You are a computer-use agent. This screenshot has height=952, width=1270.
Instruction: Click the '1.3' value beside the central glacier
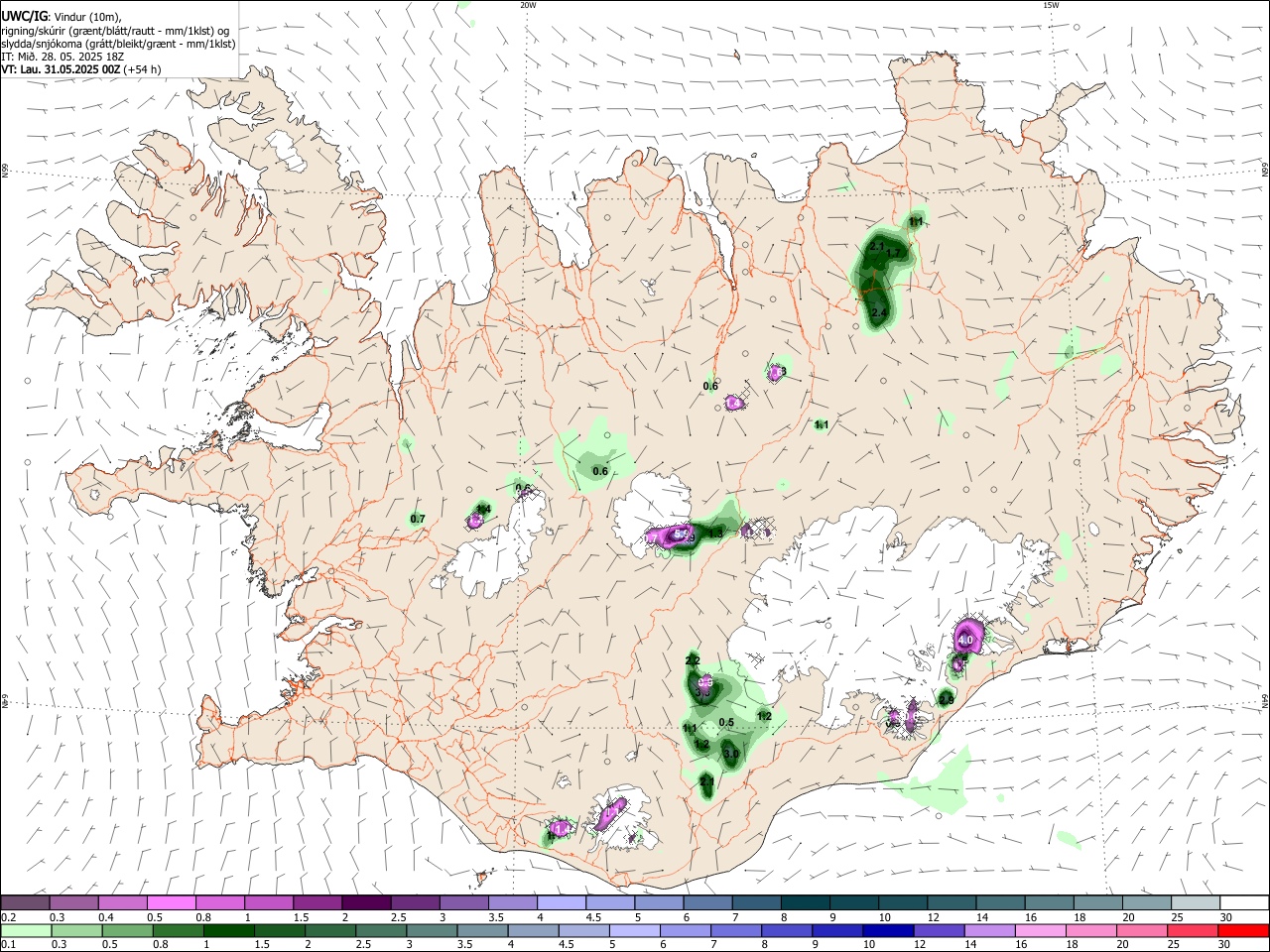coord(715,535)
